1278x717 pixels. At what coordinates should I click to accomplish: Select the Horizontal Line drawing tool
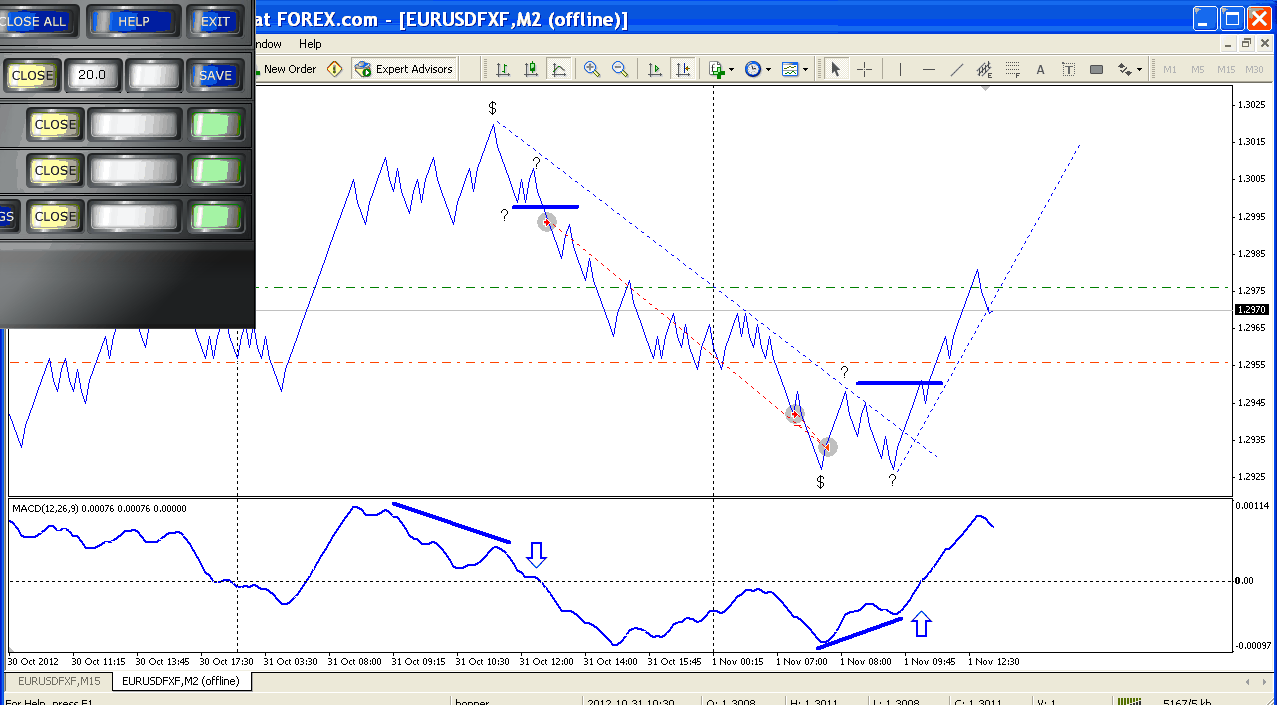928,69
